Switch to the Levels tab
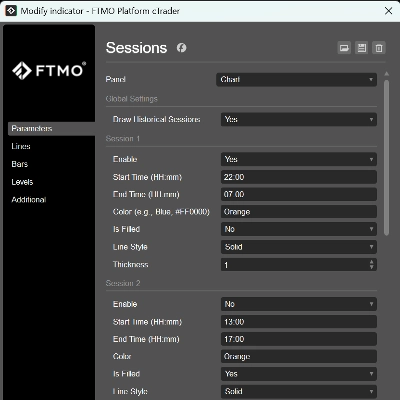Image resolution: width=400 pixels, height=400 pixels. tap(22, 182)
